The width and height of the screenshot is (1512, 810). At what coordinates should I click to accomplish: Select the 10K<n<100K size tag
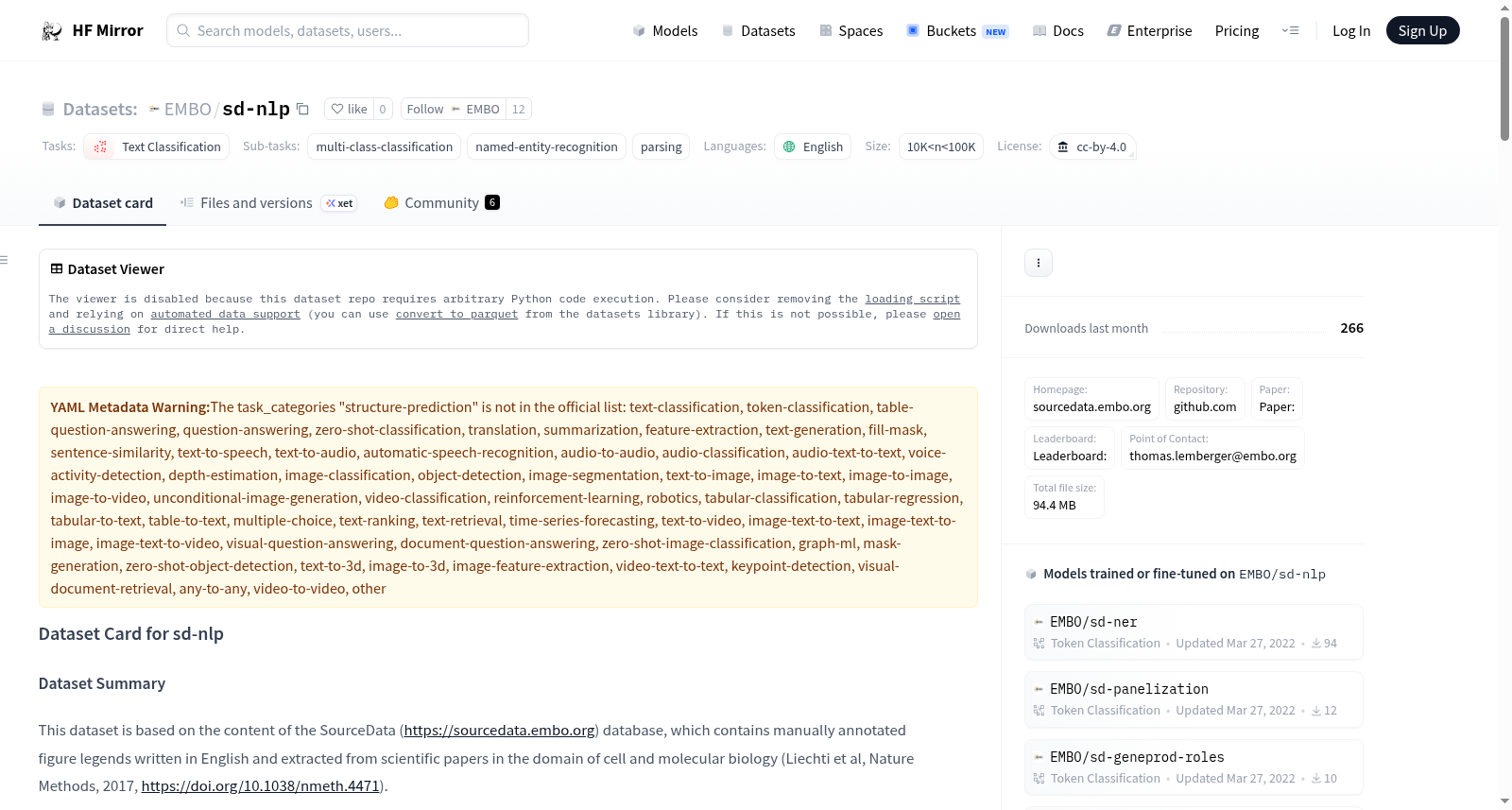941,146
